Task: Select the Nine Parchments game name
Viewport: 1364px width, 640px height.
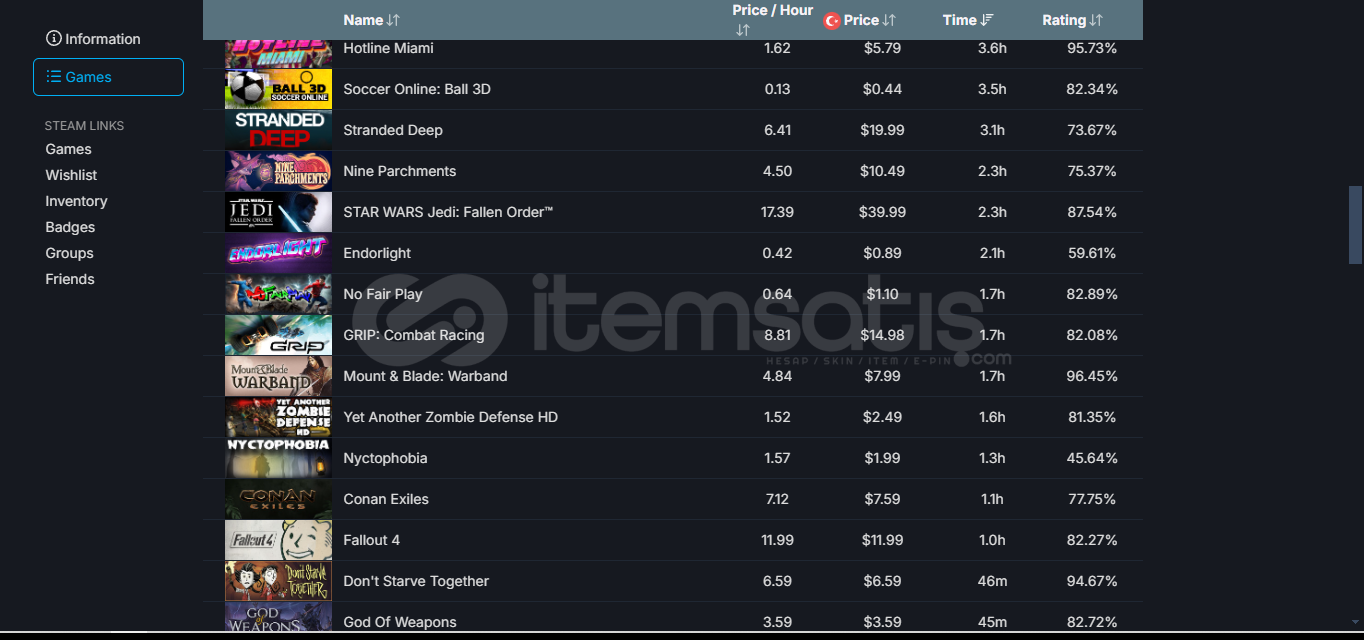Action: coord(400,171)
